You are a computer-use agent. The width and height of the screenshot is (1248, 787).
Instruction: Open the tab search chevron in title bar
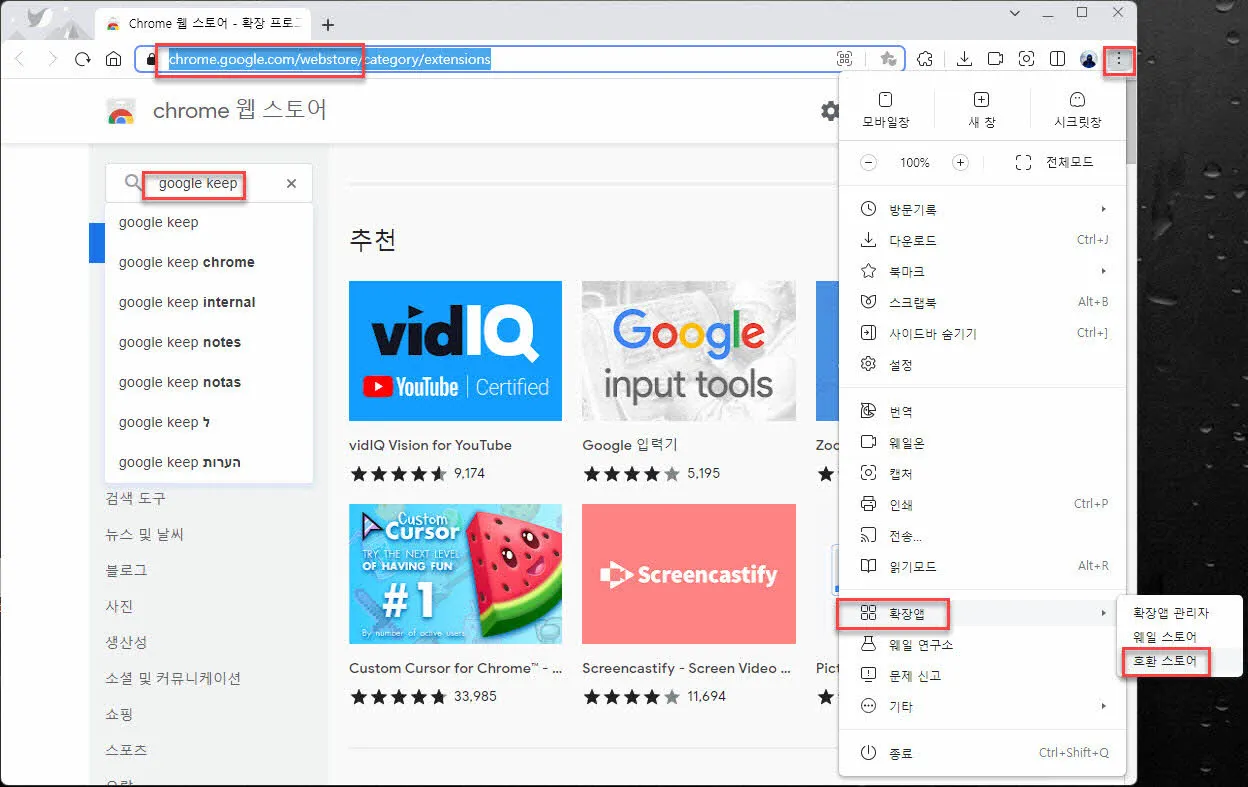click(x=1015, y=13)
